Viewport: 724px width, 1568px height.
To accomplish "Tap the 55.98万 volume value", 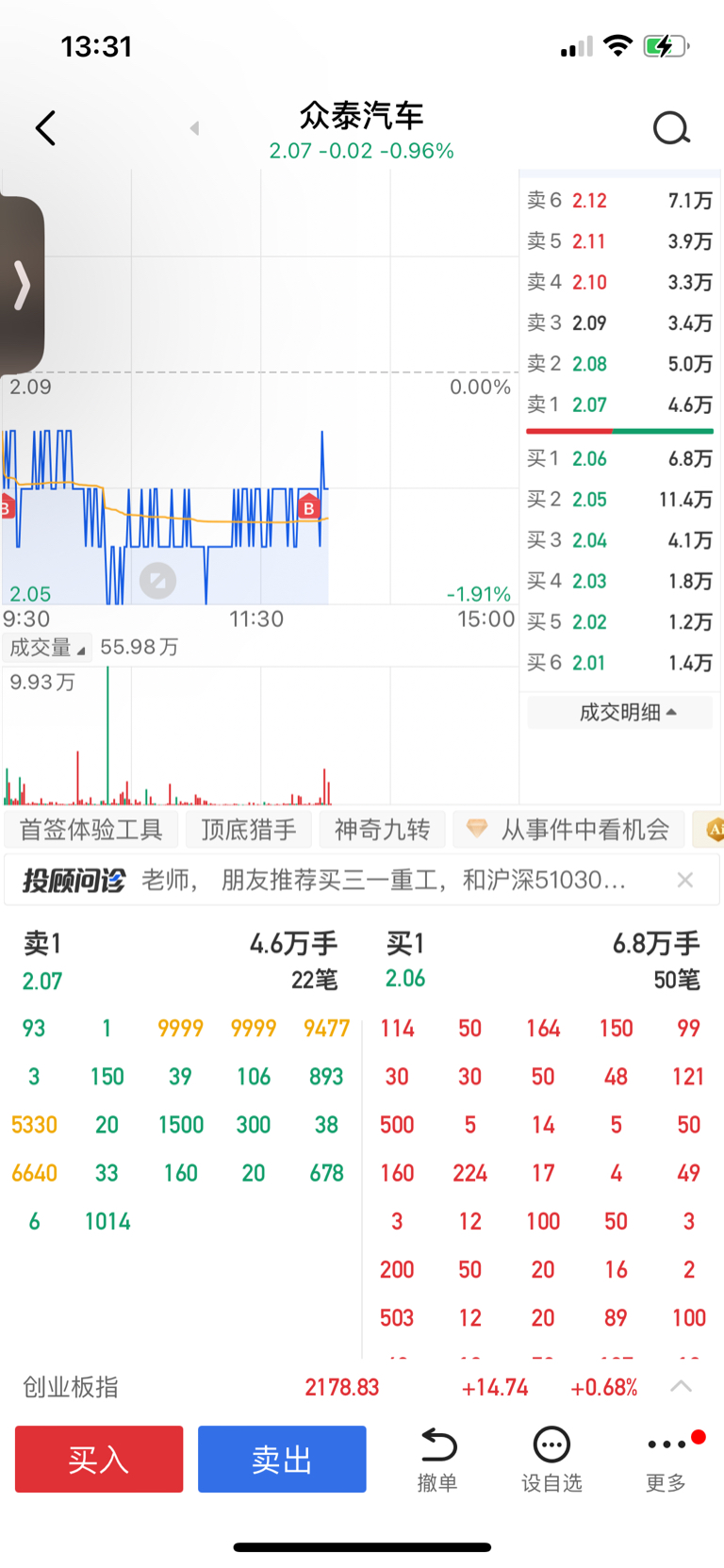I will click(x=140, y=647).
